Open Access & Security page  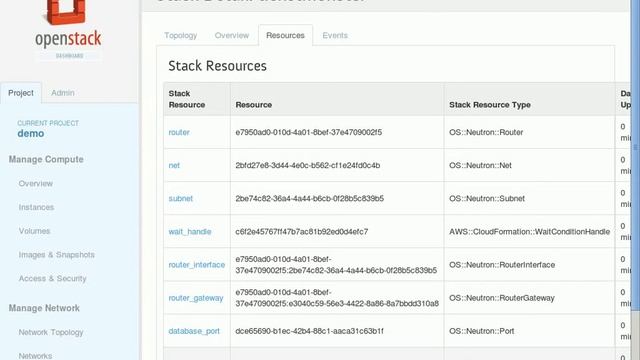[53, 278]
